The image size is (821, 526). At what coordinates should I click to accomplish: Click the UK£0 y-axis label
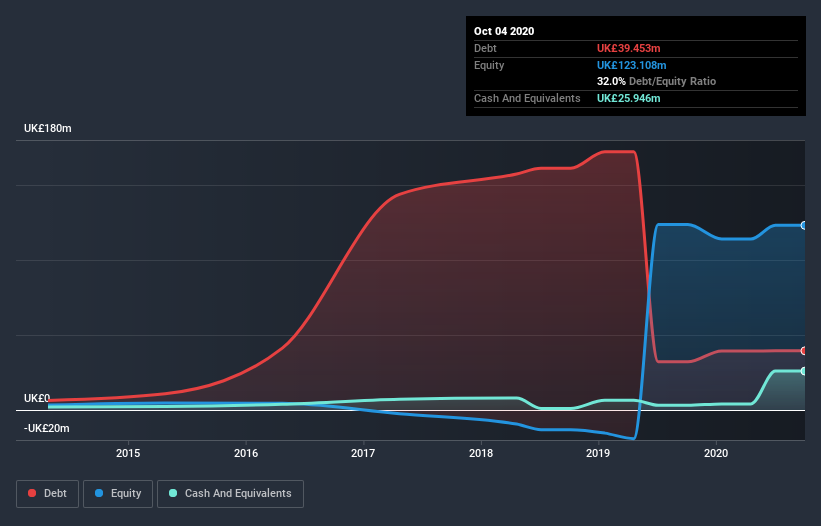[x=37, y=398]
